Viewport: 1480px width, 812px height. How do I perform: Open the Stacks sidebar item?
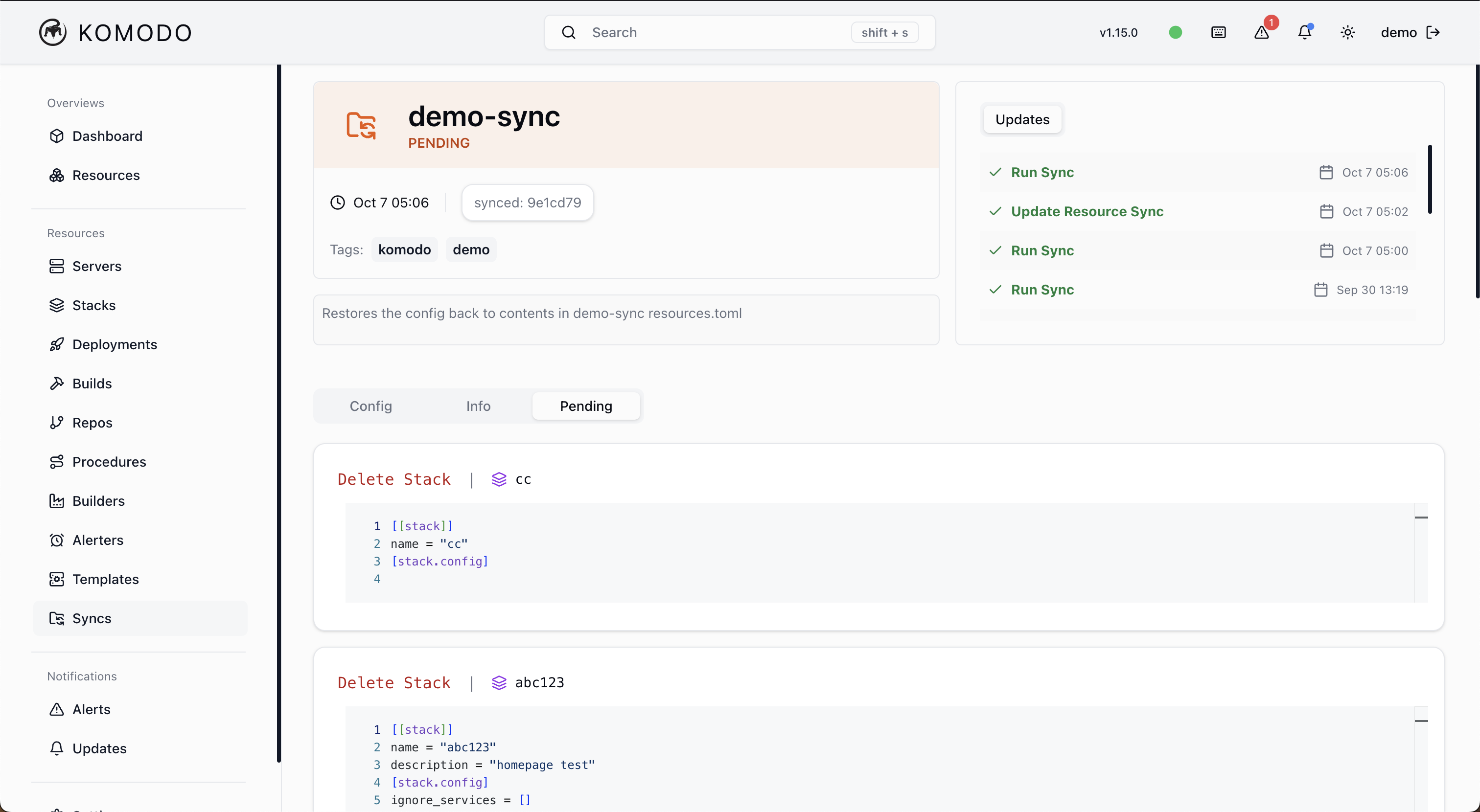(x=93, y=305)
